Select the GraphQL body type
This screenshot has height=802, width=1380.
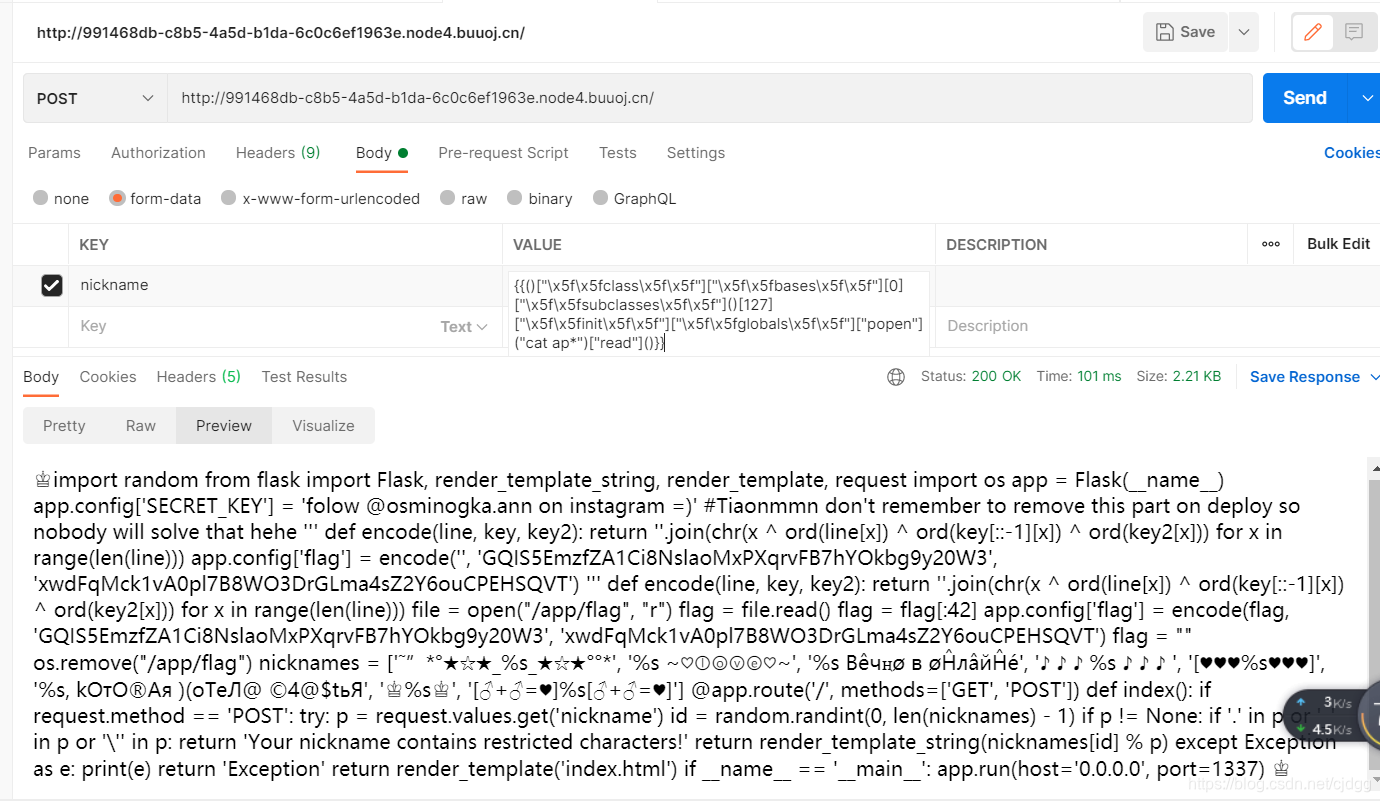pyautogui.click(x=635, y=198)
